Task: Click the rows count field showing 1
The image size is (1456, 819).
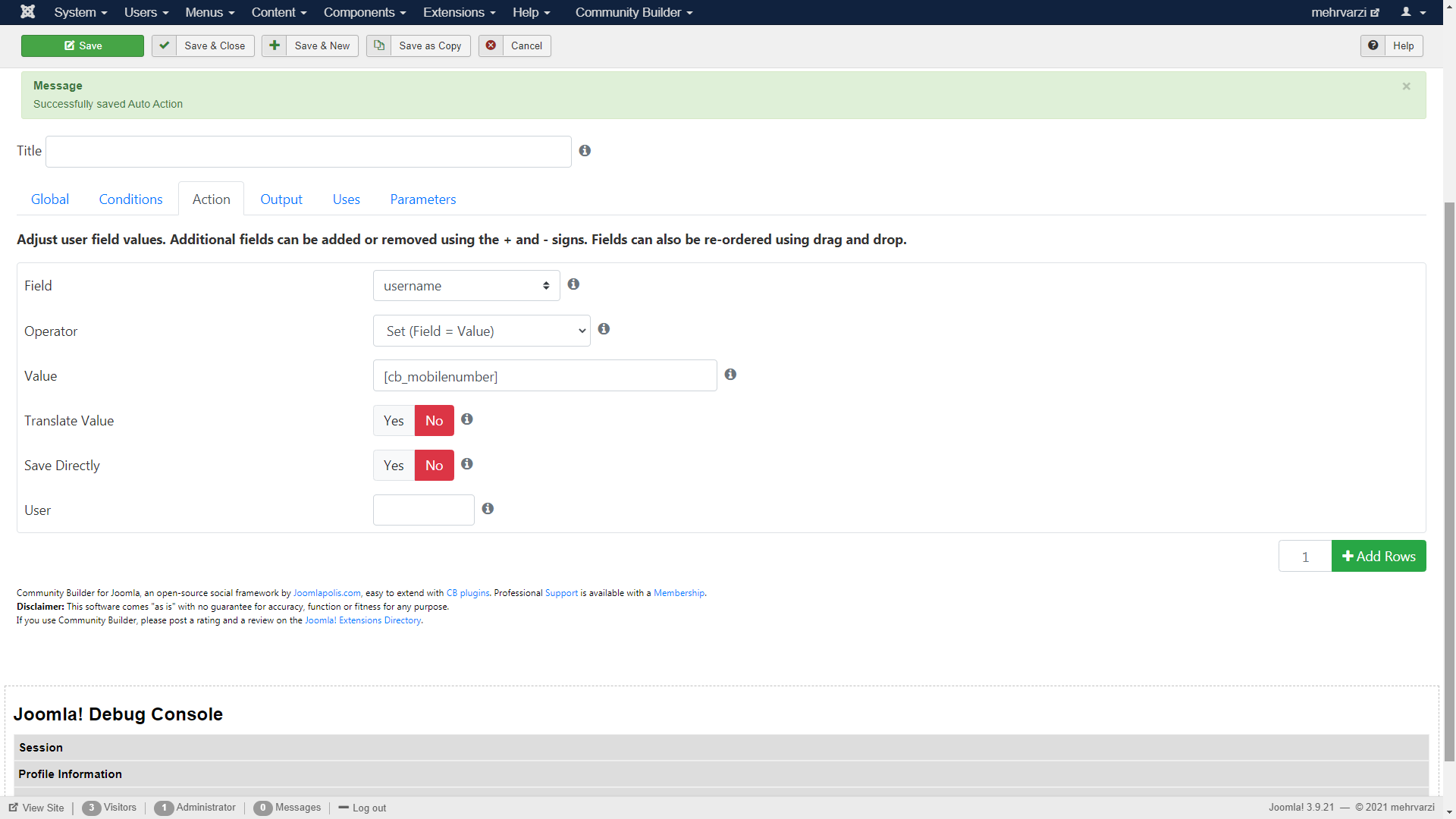Action: [x=1305, y=556]
